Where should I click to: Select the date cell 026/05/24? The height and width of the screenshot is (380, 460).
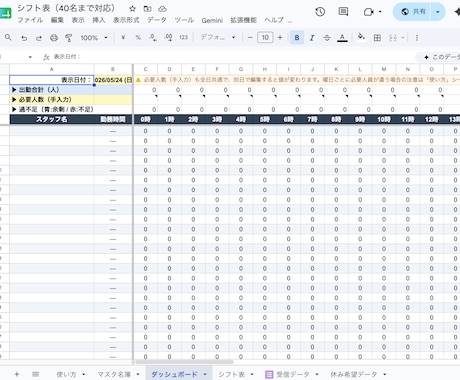pos(113,80)
